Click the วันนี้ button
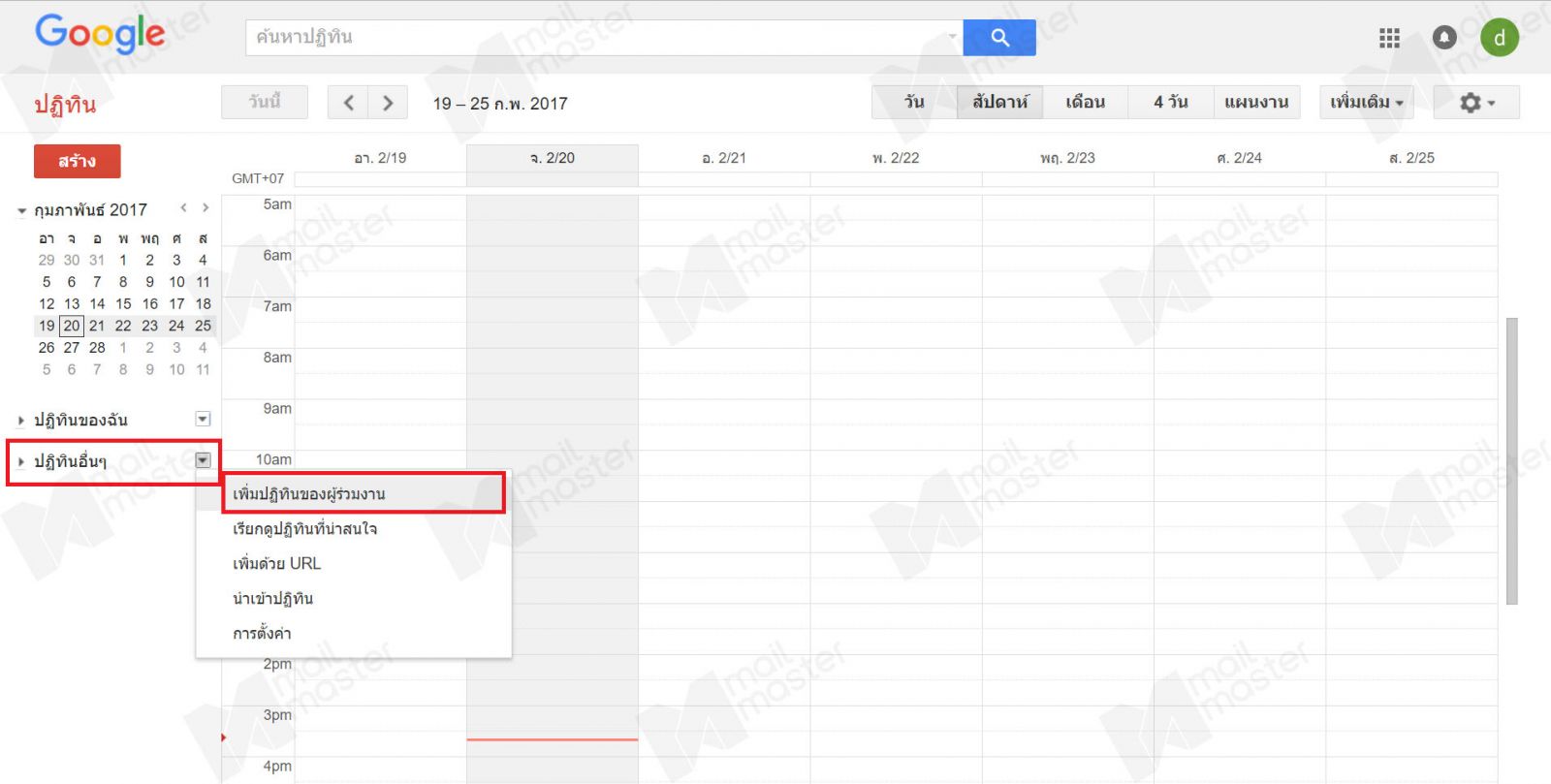1551x784 pixels. point(264,102)
